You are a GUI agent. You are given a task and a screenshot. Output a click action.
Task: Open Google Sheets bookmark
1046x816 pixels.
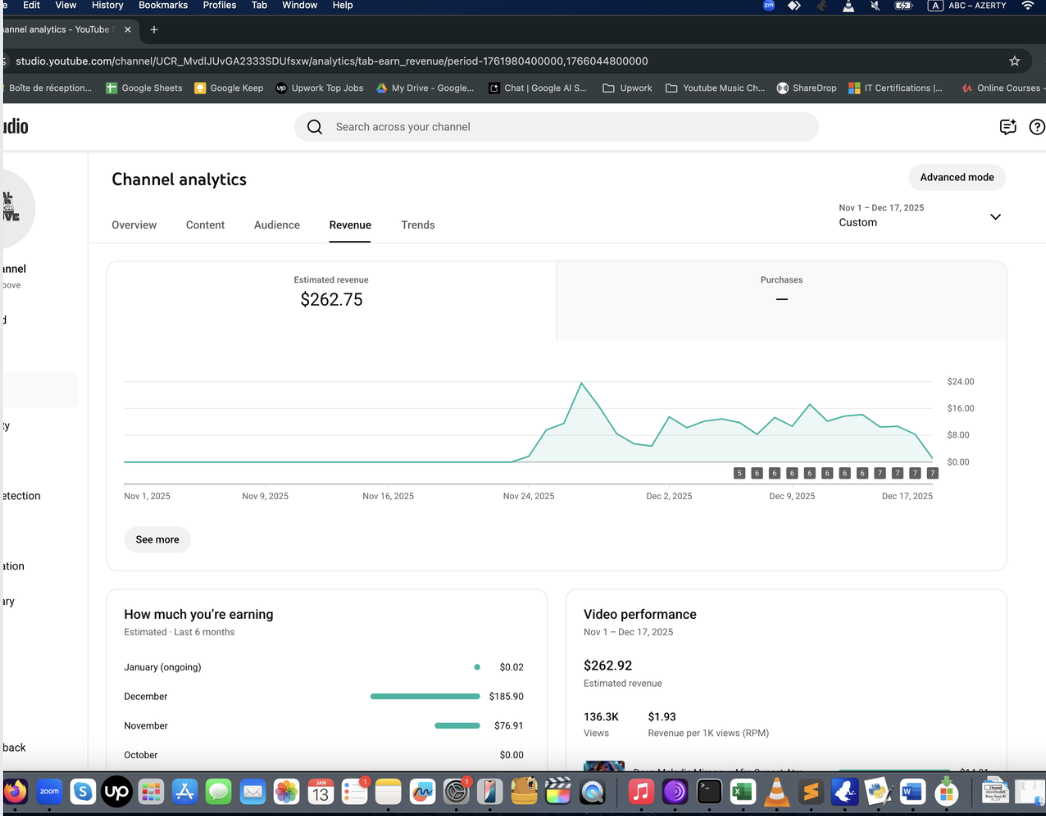point(145,88)
